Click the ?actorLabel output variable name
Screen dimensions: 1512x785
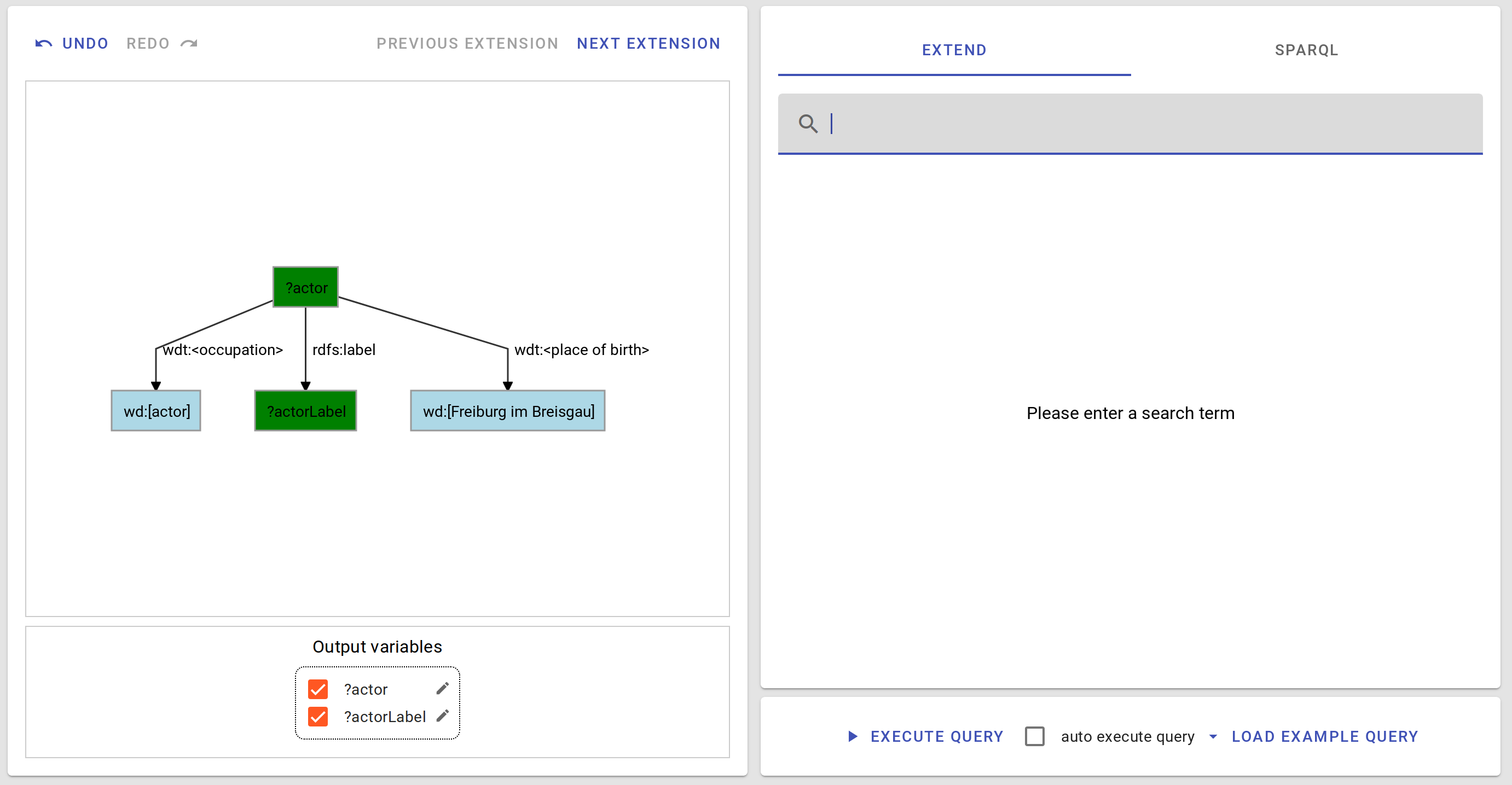(x=385, y=717)
